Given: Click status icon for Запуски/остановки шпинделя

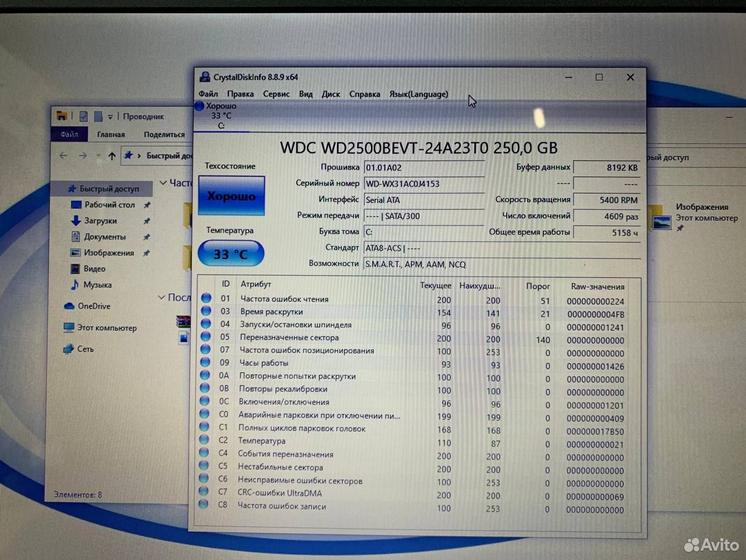Looking at the screenshot, I should pos(206,324).
